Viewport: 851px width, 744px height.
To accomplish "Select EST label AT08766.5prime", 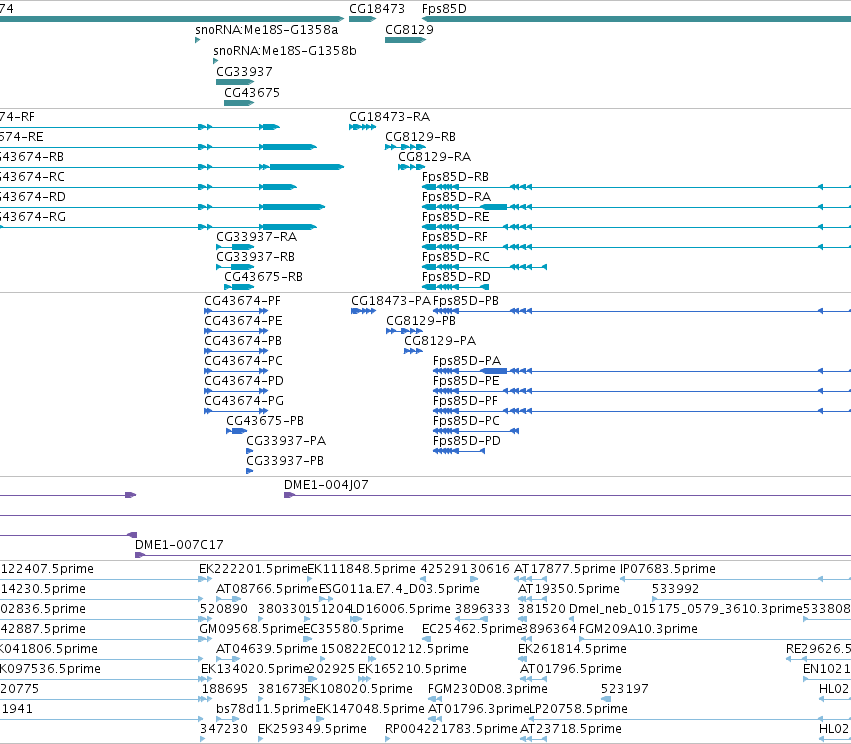I will pos(266,589).
